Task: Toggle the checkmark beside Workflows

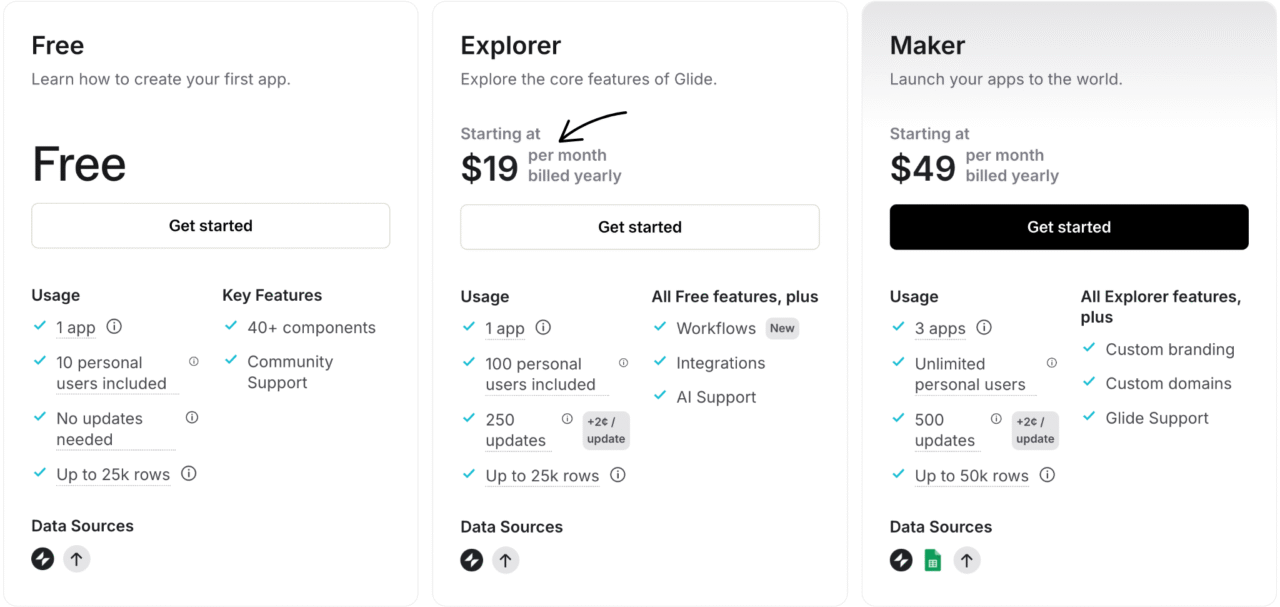Action: pos(660,328)
